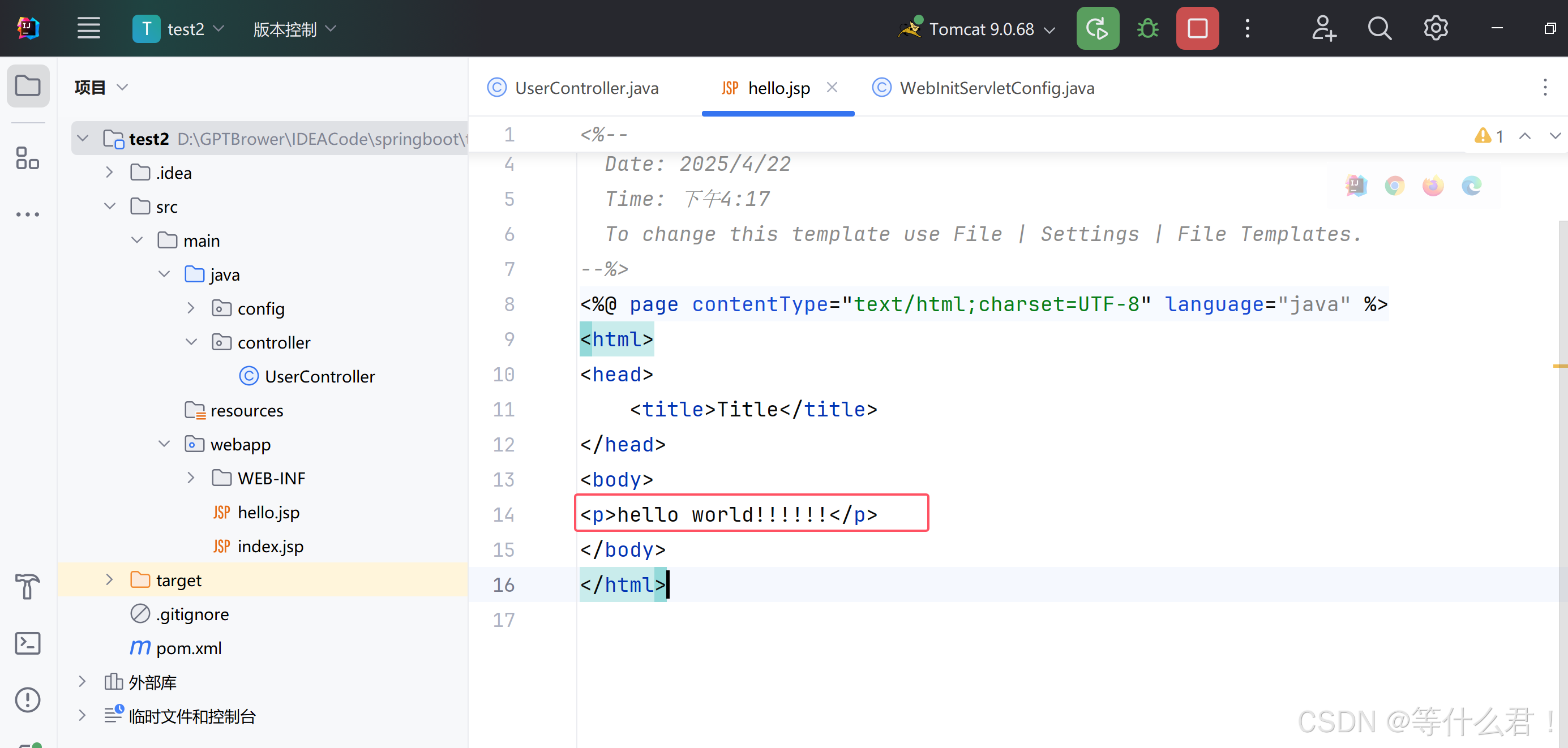Open the Problems tool window icon

click(27, 700)
